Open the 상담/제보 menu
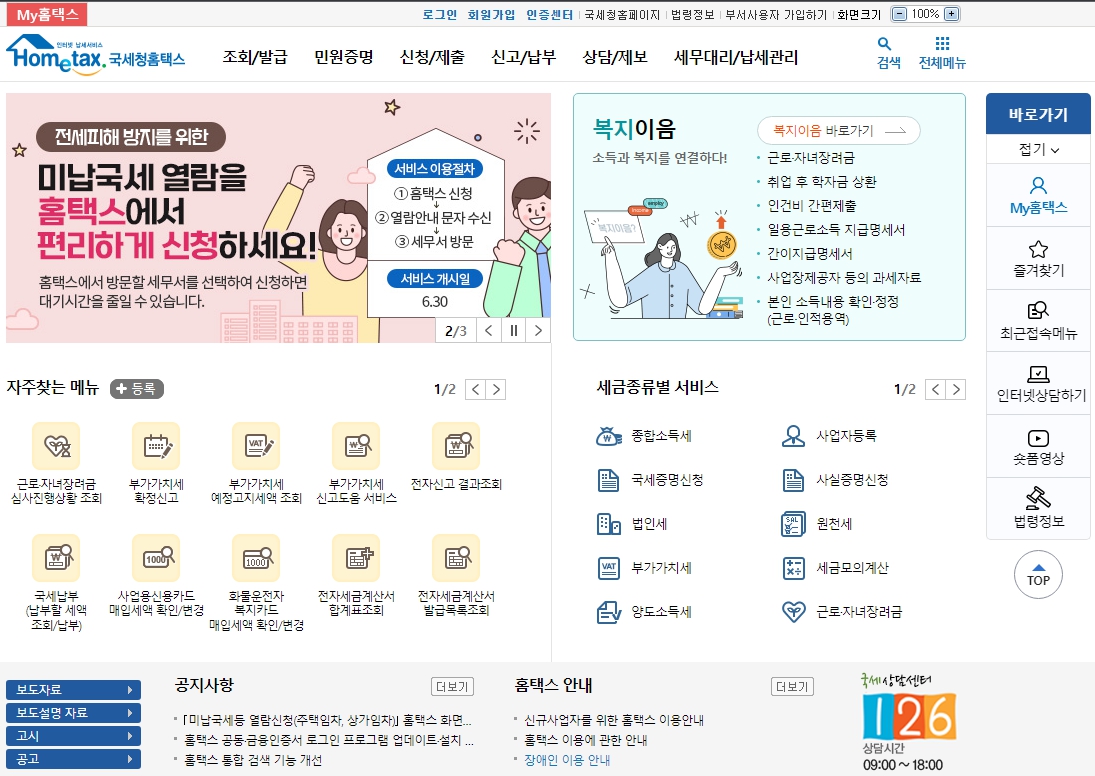 pyautogui.click(x=615, y=57)
